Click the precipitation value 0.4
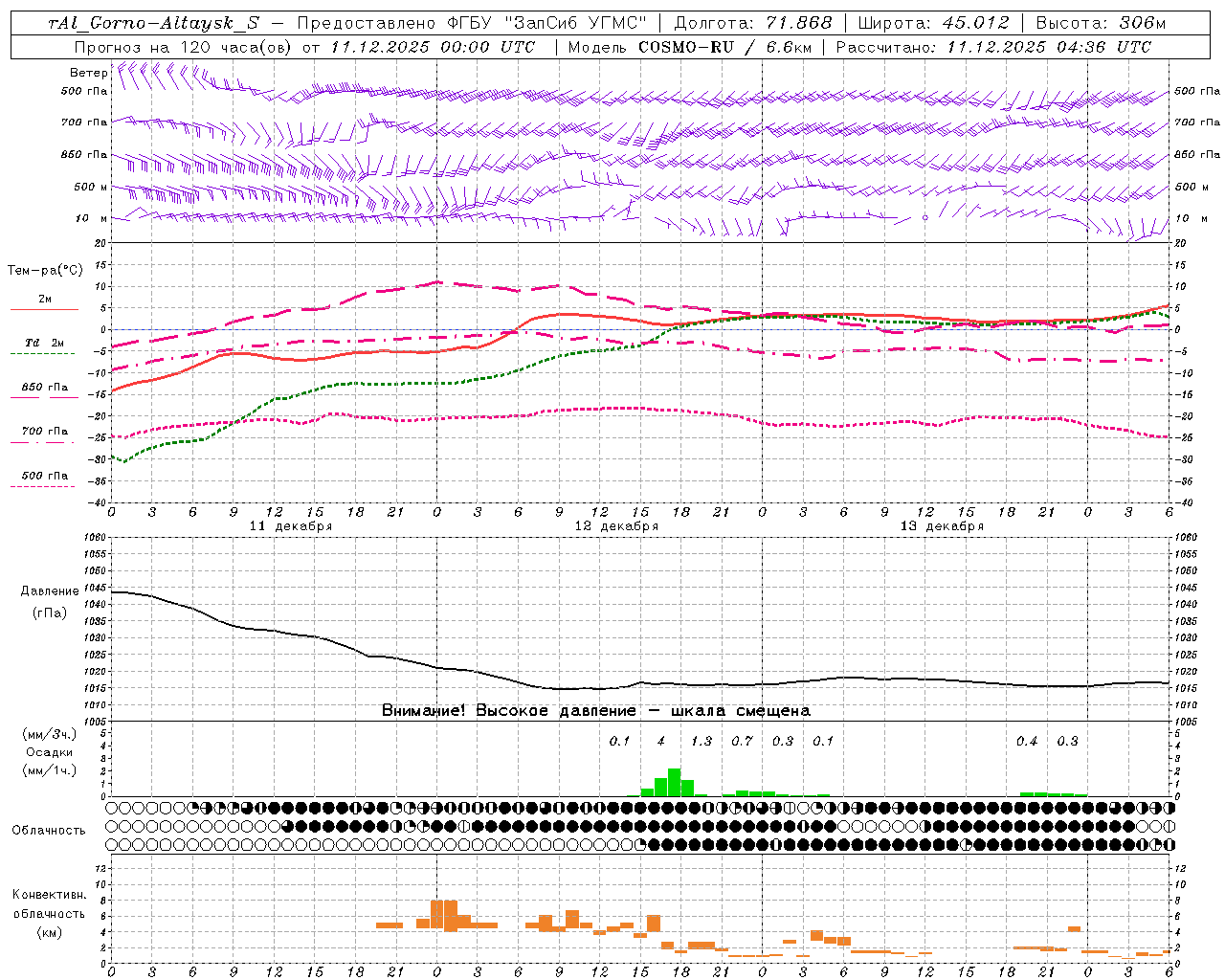 point(1027,741)
